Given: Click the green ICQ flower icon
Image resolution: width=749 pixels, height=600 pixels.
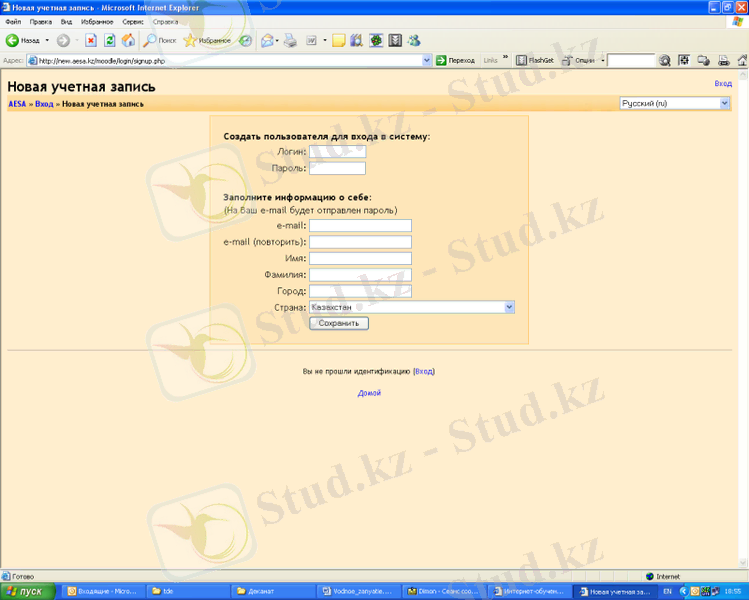Looking at the screenshot, I should (x=376, y=41).
